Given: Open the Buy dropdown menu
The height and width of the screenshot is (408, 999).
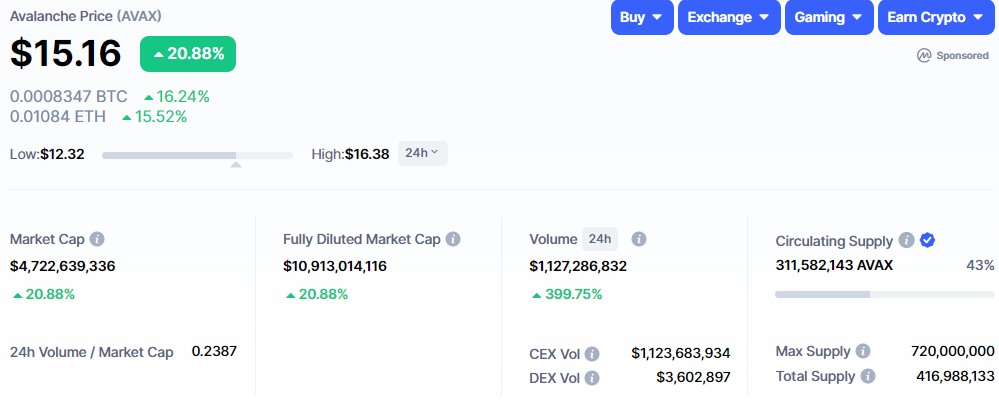Looking at the screenshot, I should tap(642, 17).
